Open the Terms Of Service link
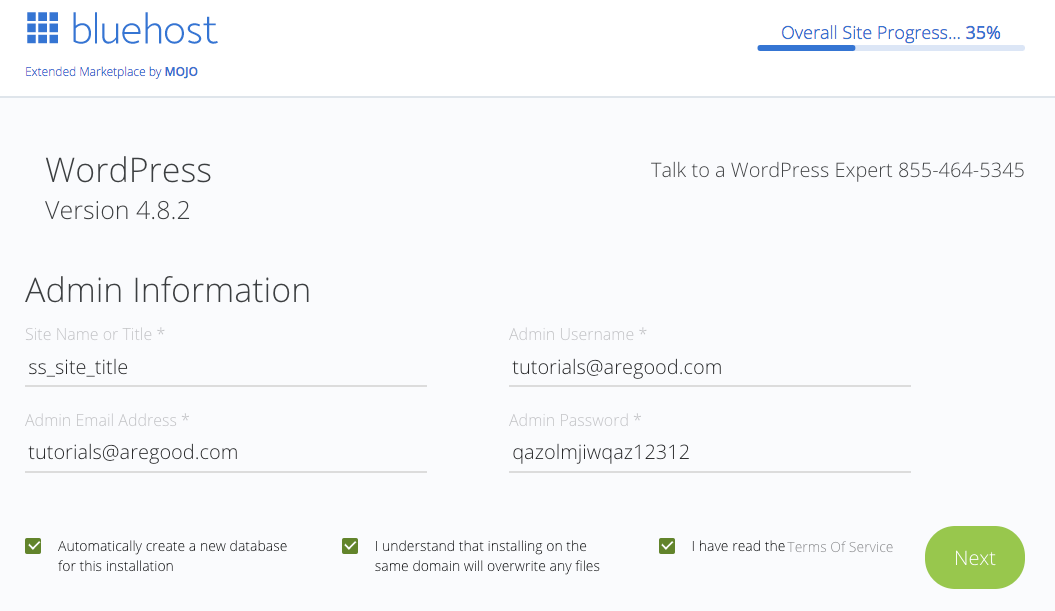Screen dimensions: 1055x611 pyautogui.click(x=840, y=547)
